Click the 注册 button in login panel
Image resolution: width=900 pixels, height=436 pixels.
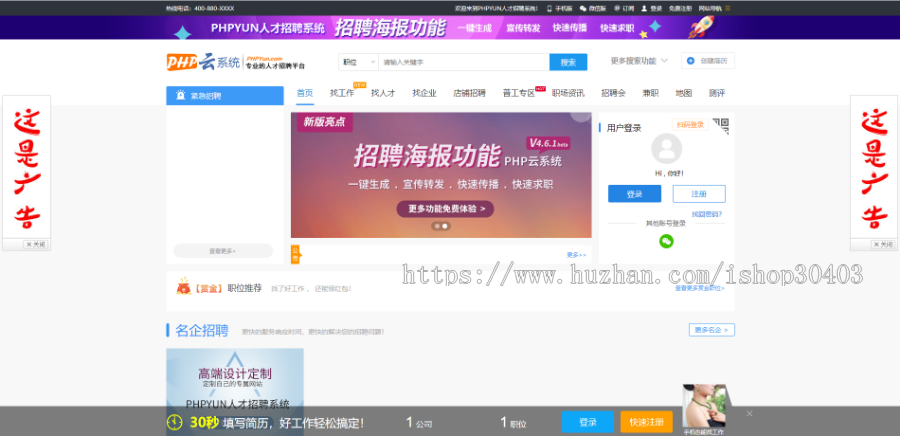pyautogui.click(x=699, y=194)
